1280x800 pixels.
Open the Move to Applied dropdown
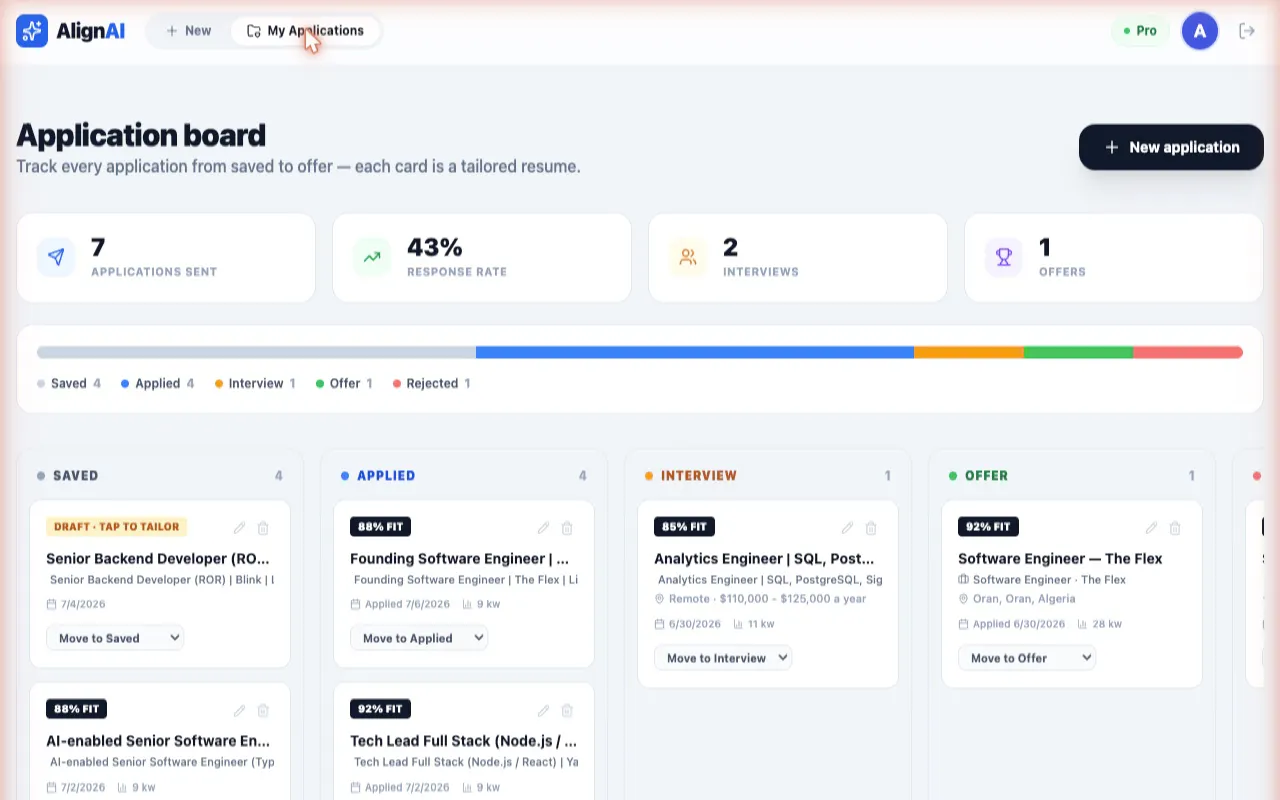coord(419,638)
